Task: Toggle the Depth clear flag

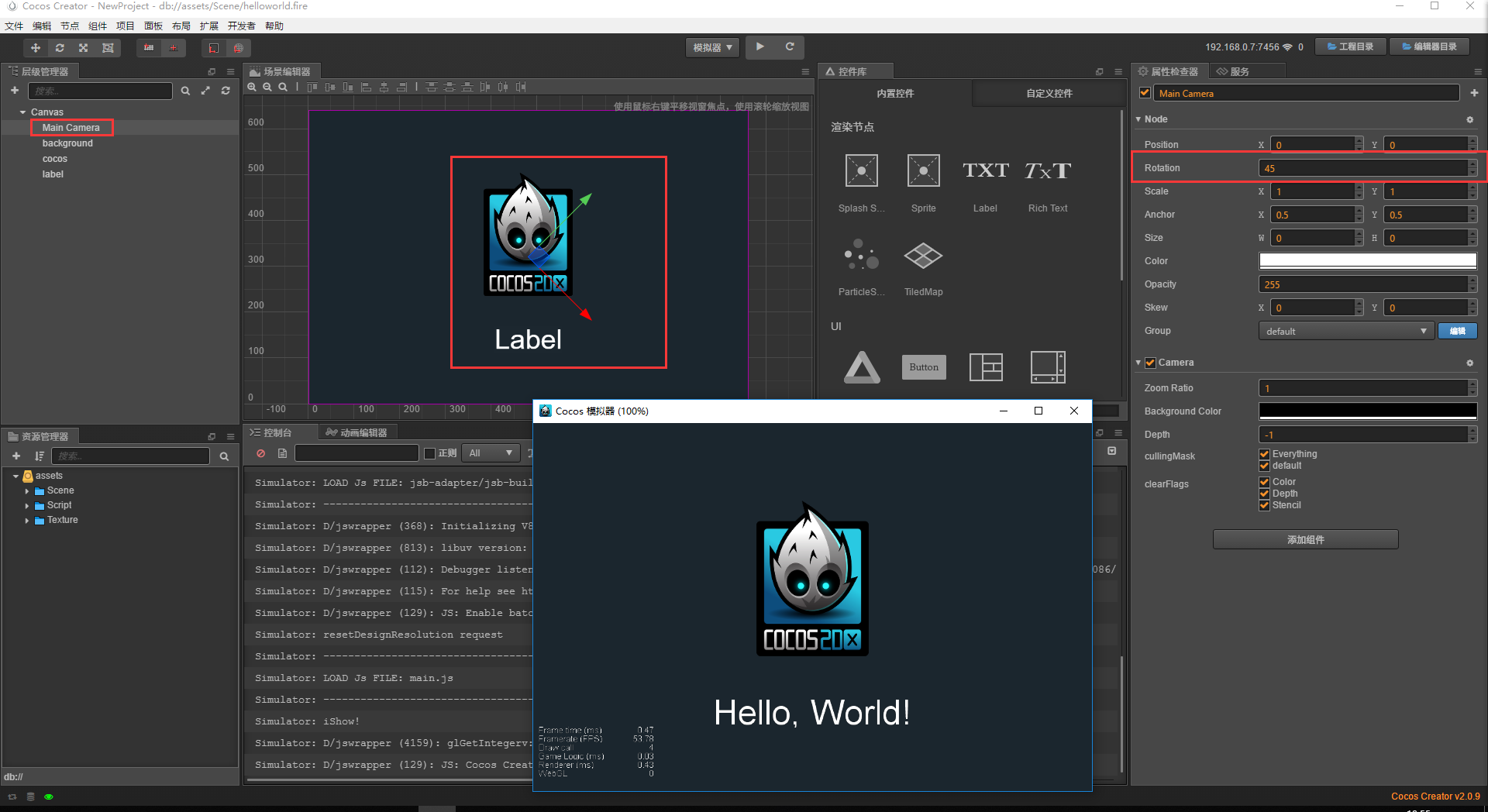Action: 1265,494
